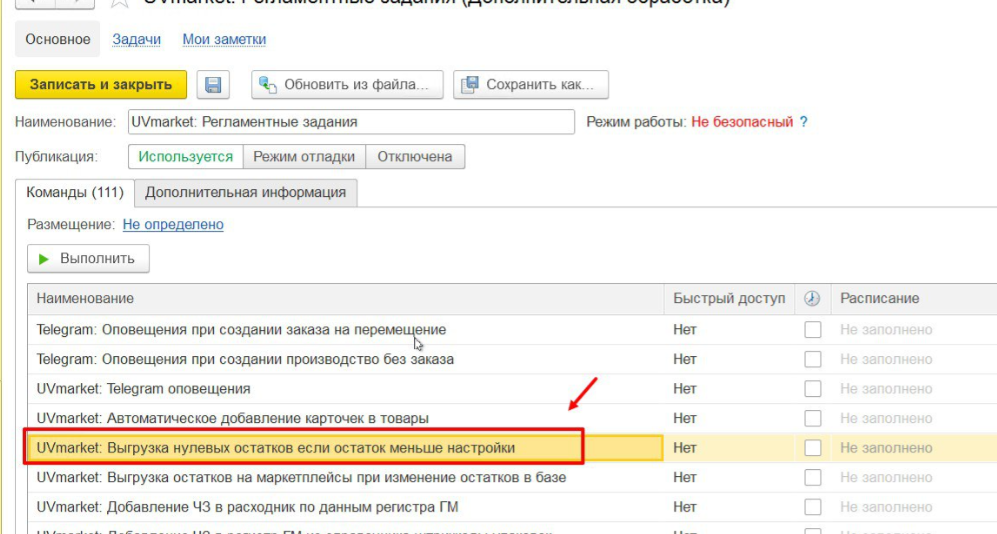Toggle schedule checkbox for Добавление ЧЗ в расходник row
The image size is (997, 534).
[813, 507]
